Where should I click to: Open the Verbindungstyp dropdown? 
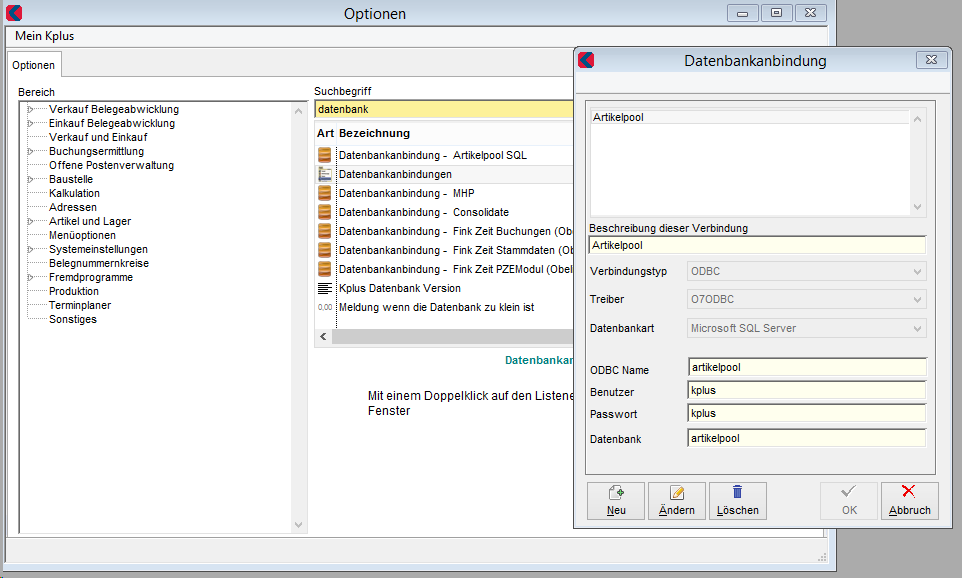(807, 271)
